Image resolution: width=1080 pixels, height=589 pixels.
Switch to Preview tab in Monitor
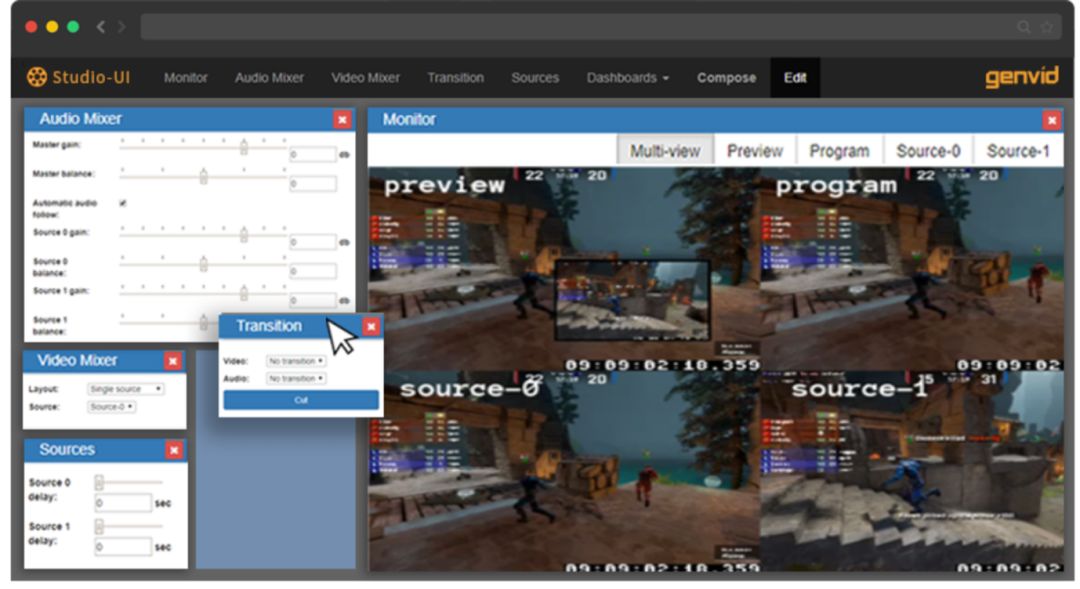pyautogui.click(x=755, y=151)
